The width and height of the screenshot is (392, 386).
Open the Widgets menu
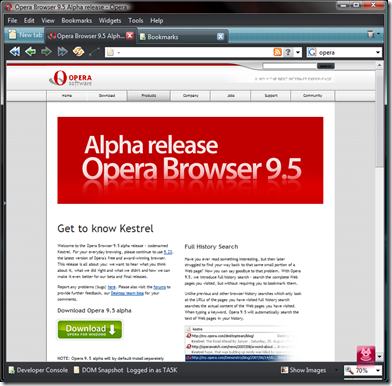(x=110, y=21)
